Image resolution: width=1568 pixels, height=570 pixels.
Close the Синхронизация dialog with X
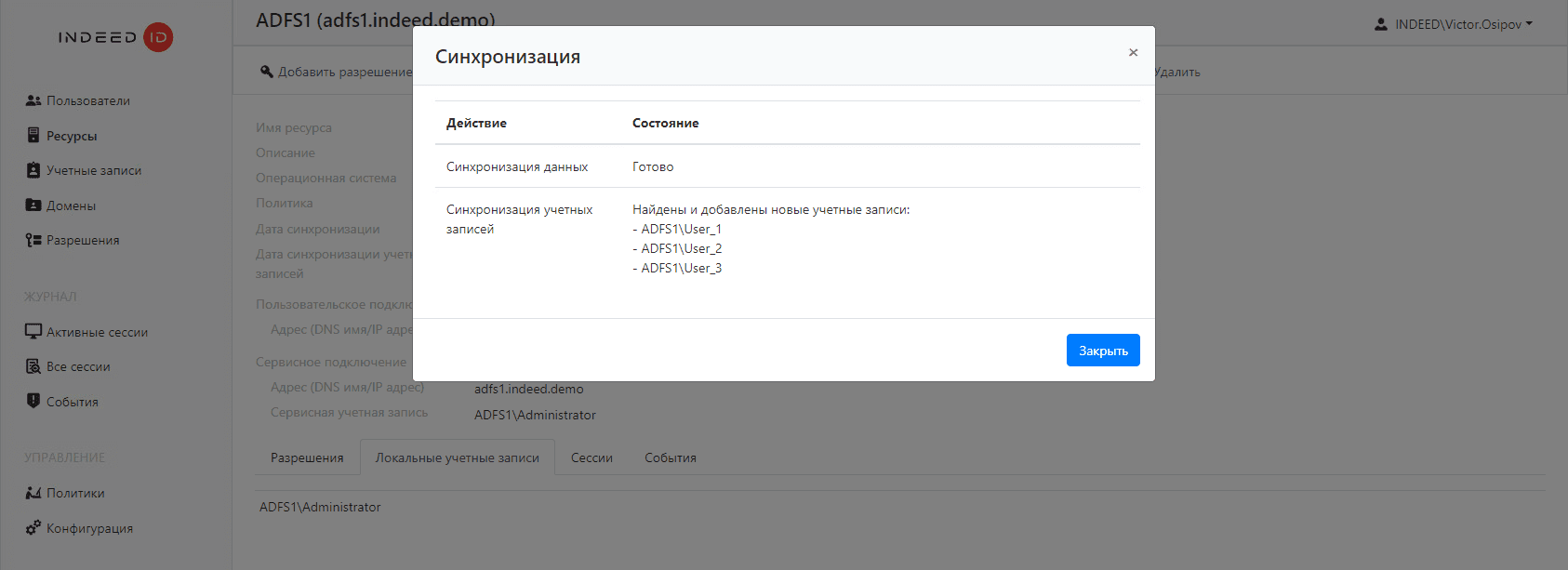pos(1133,53)
